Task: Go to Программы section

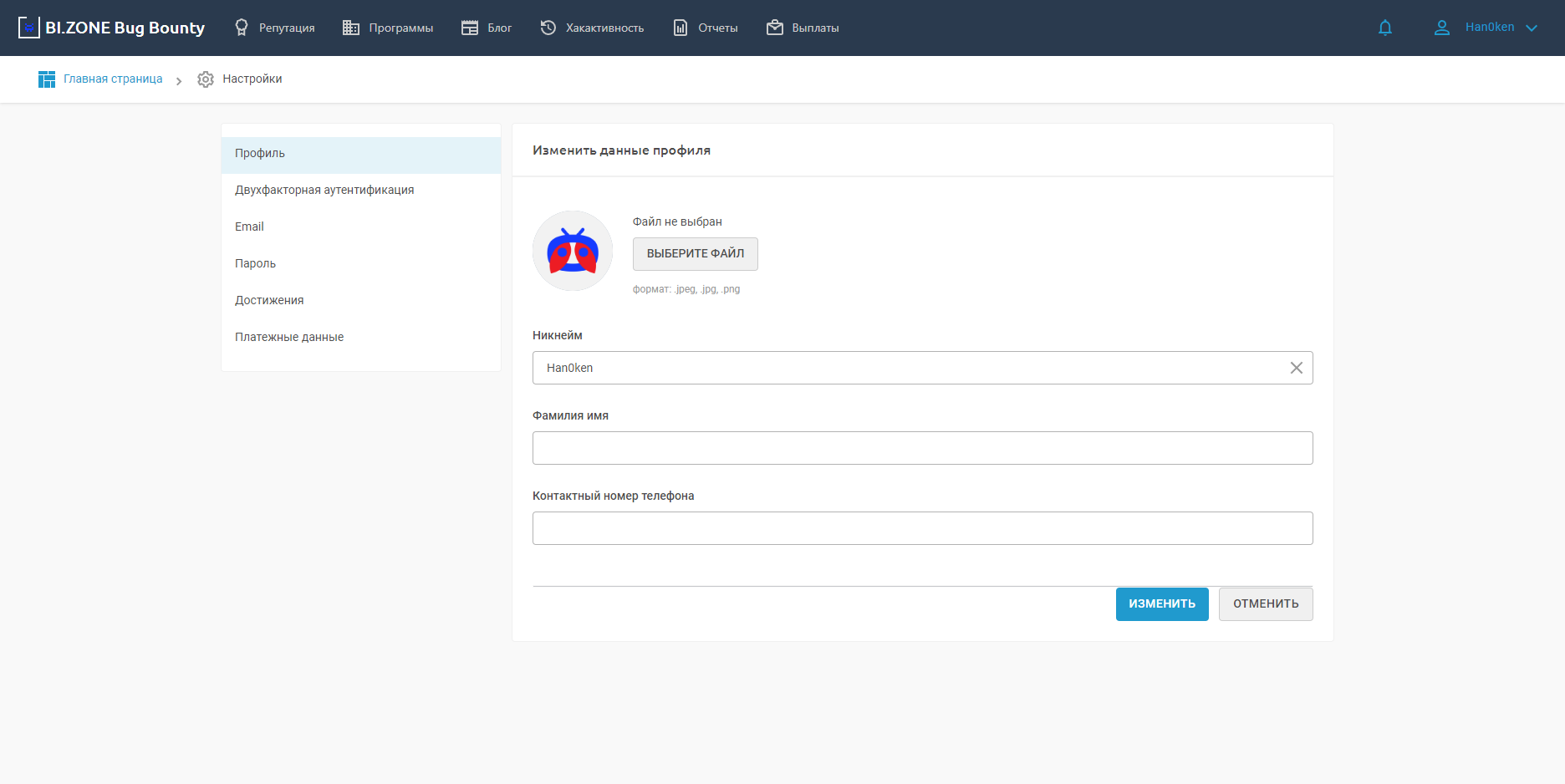Action: pyautogui.click(x=388, y=28)
